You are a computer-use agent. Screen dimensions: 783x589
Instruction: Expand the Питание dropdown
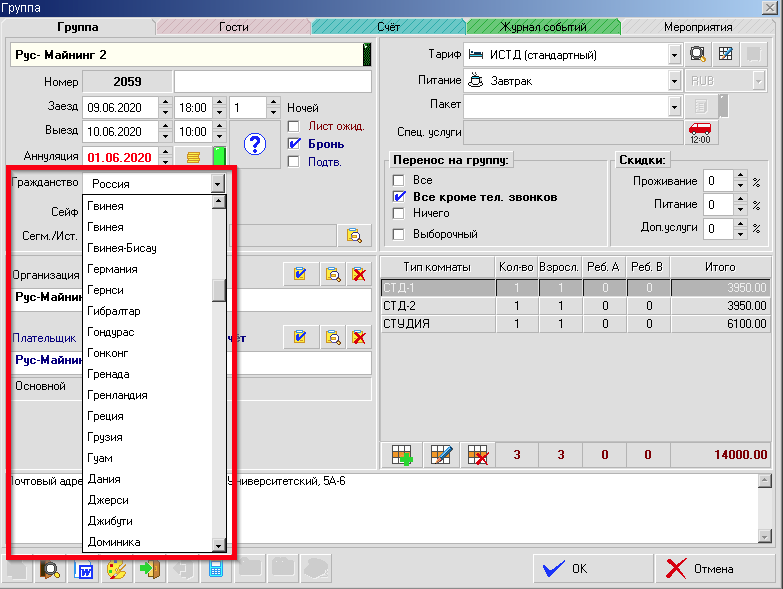pos(673,80)
